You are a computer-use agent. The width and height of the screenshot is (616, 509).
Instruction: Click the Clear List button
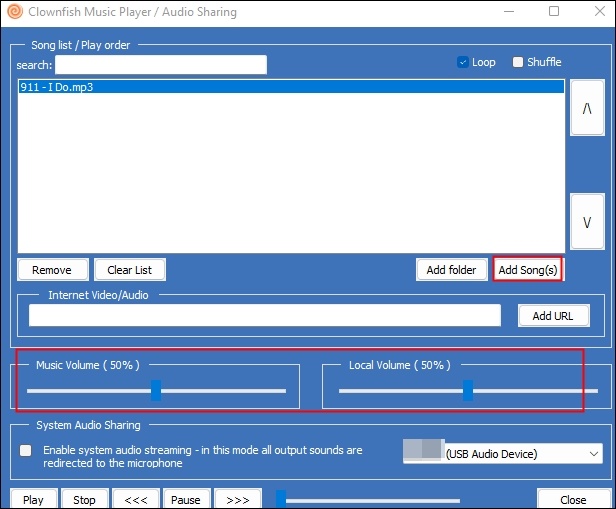(x=129, y=269)
